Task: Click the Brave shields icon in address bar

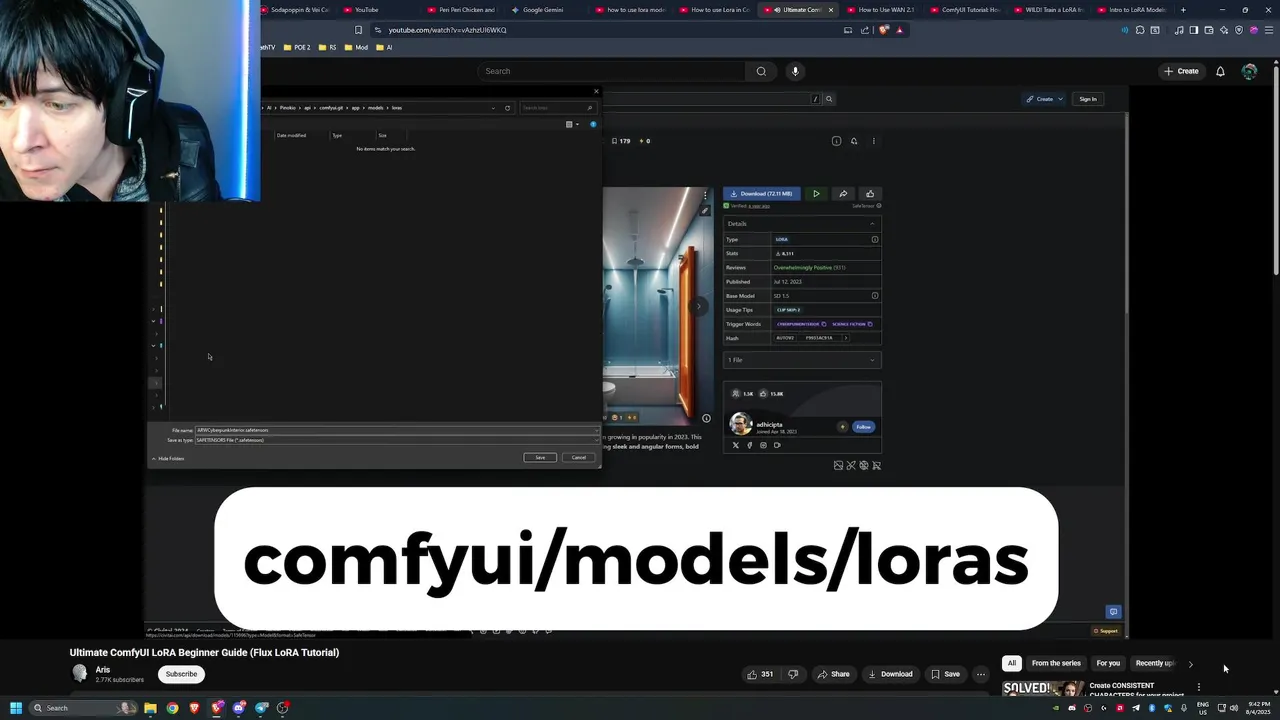Action: [884, 30]
